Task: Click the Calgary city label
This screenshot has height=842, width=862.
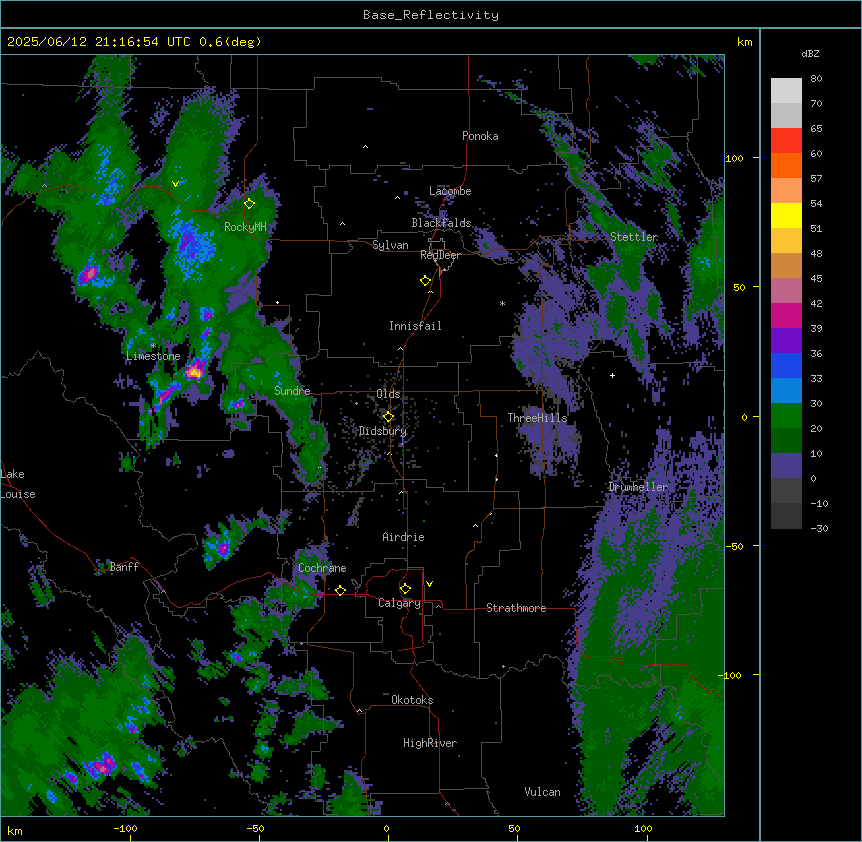Action: tap(399, 603)
